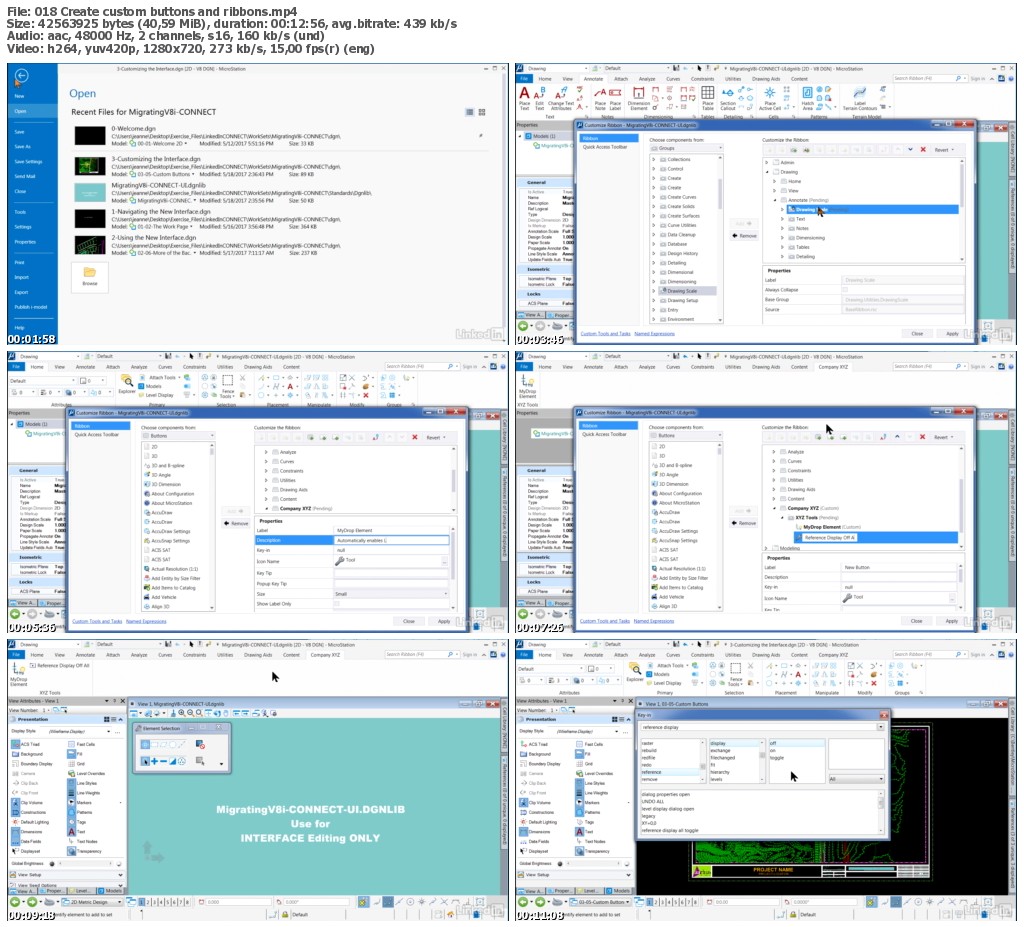Open Display Style dropdown in 00:09:18 View Attributes

(x=75, y=731)
